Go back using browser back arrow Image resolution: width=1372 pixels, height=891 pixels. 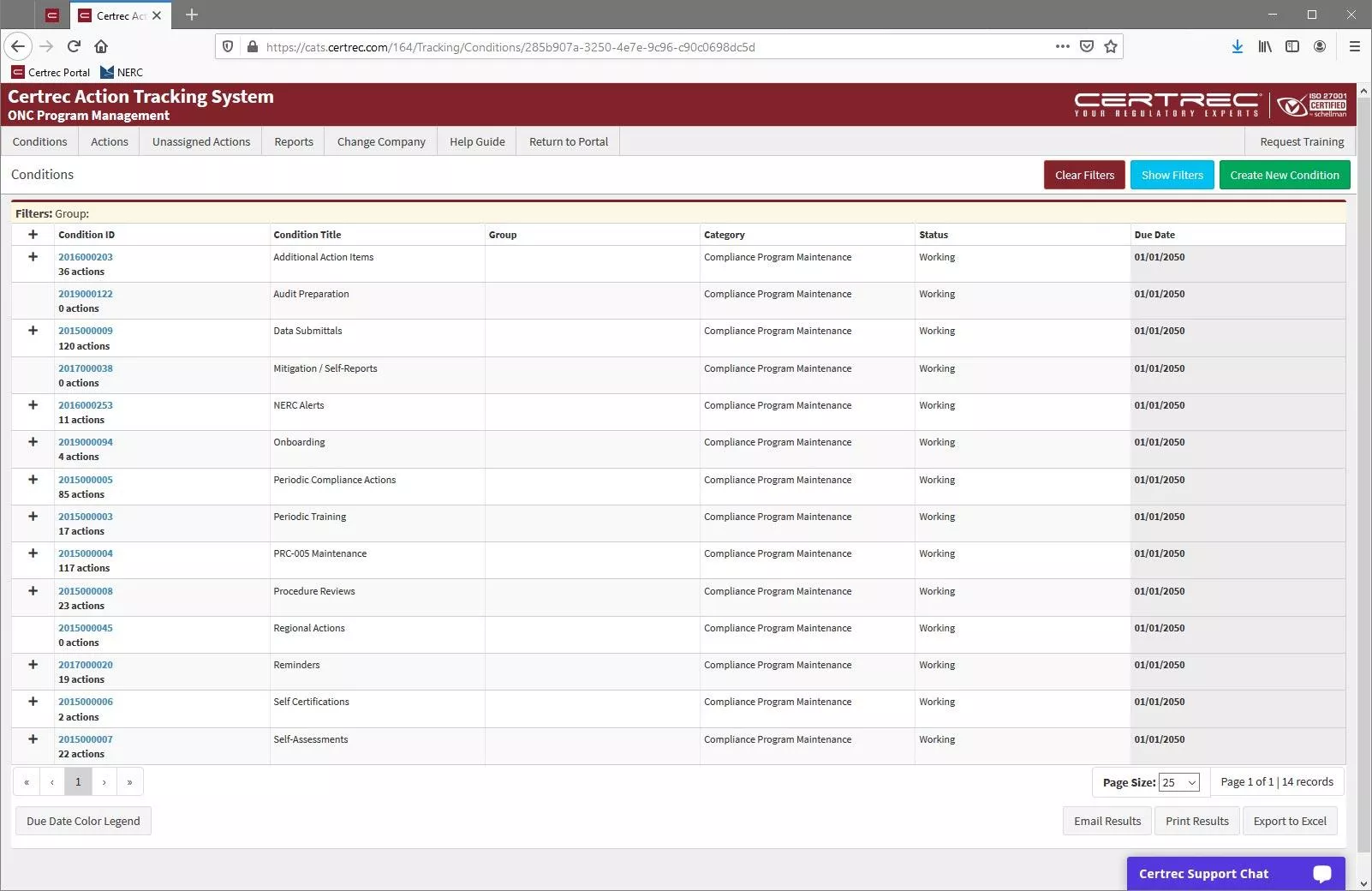coord(18,46)
